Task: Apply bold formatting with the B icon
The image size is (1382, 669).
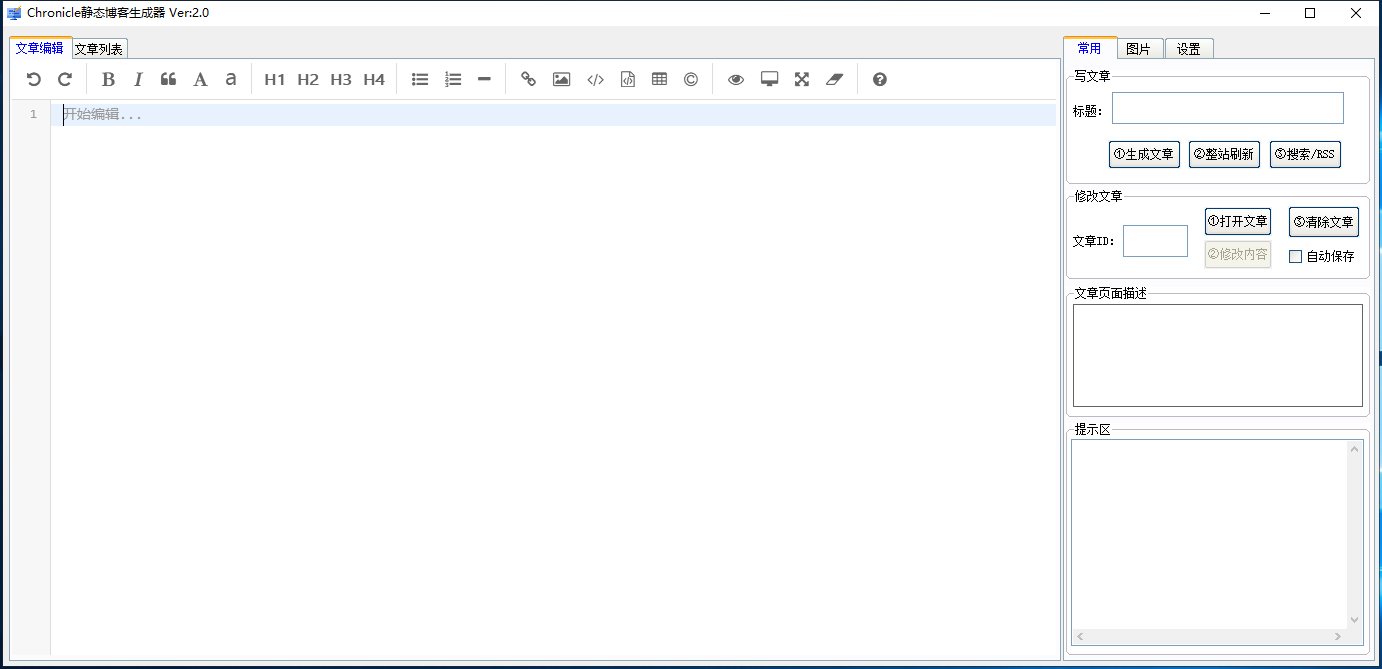Action: [108, 80]
